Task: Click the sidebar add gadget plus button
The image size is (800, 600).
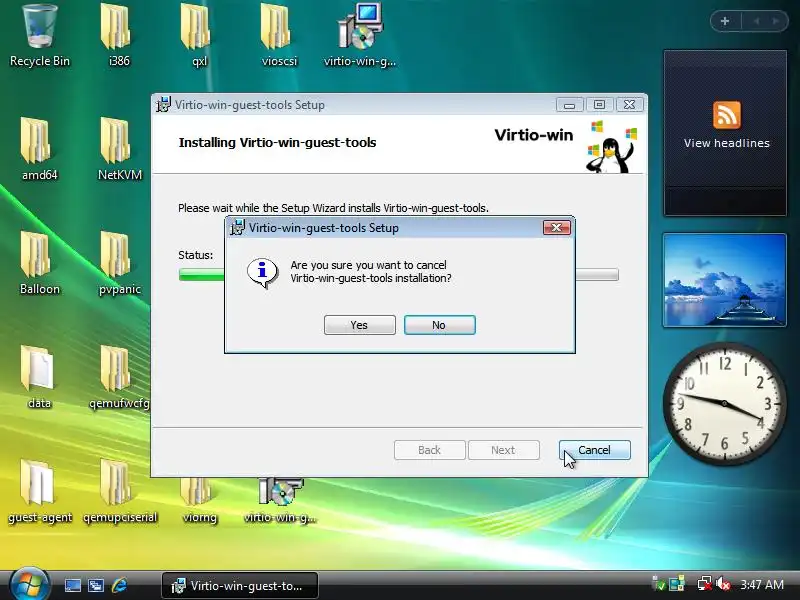Action: [x=724, y=21]
